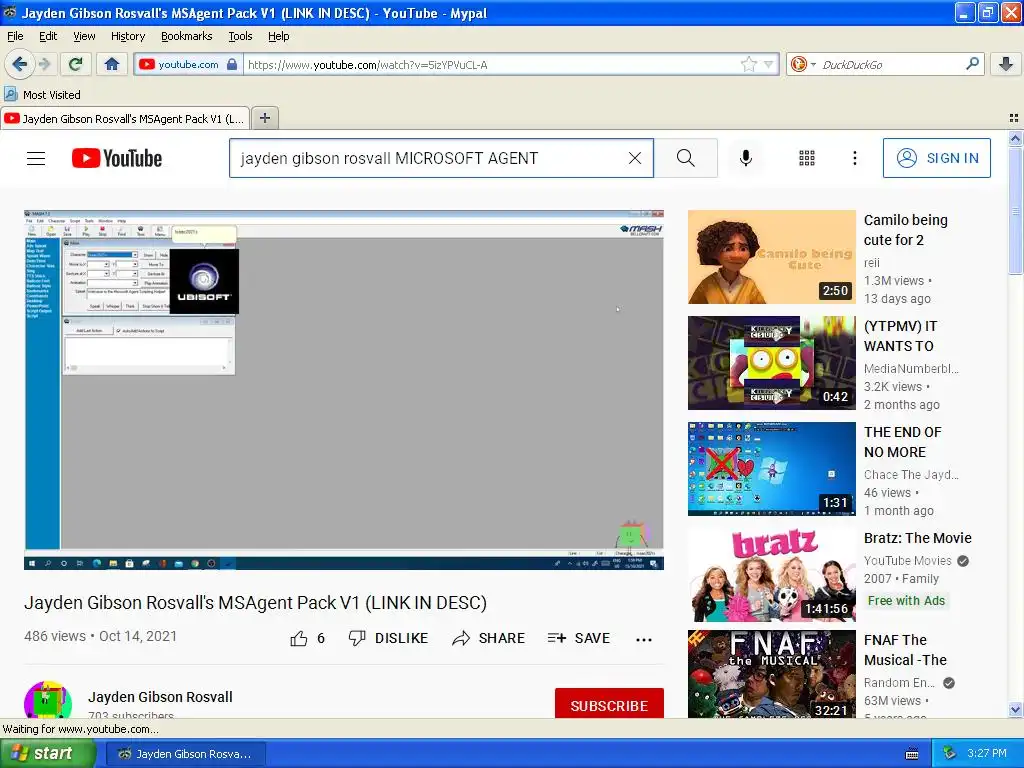Viewport: 1024px width, 768px height.
Task: Click the YouTube Movies channel name
Action: tap(907, 560)
